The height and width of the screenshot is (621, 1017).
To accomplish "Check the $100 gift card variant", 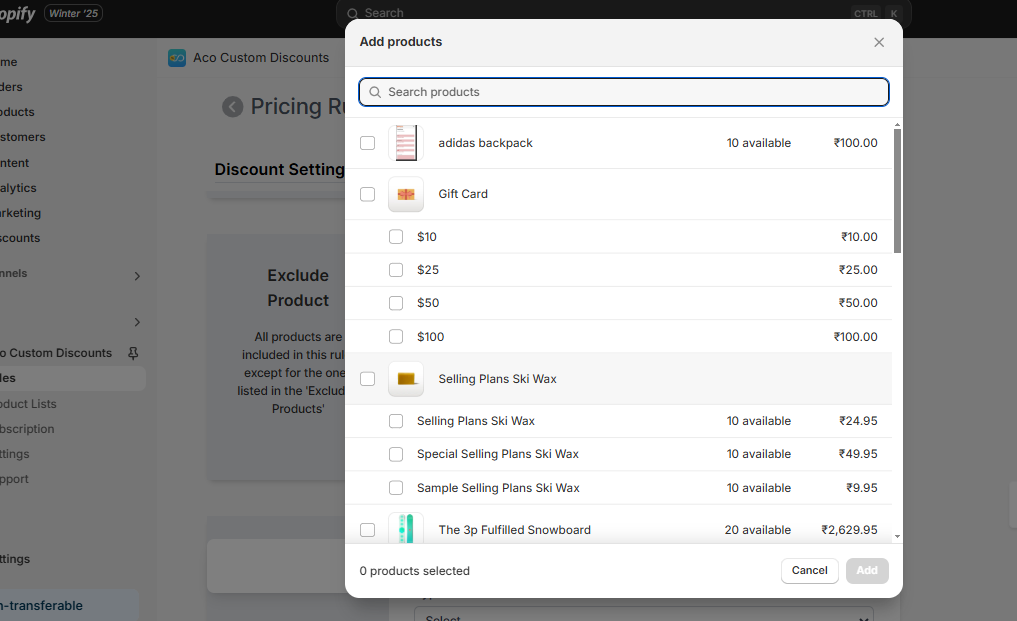I will (396, 337).
